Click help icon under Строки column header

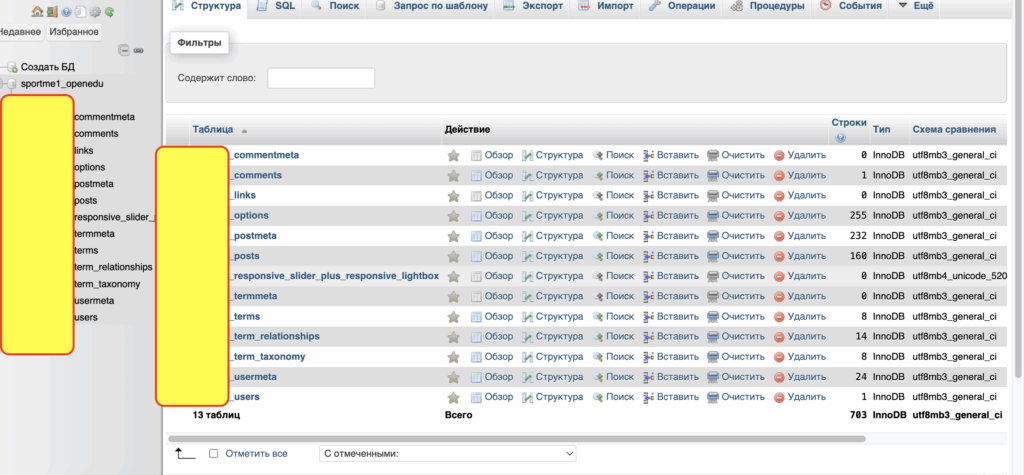click(840, 138)
